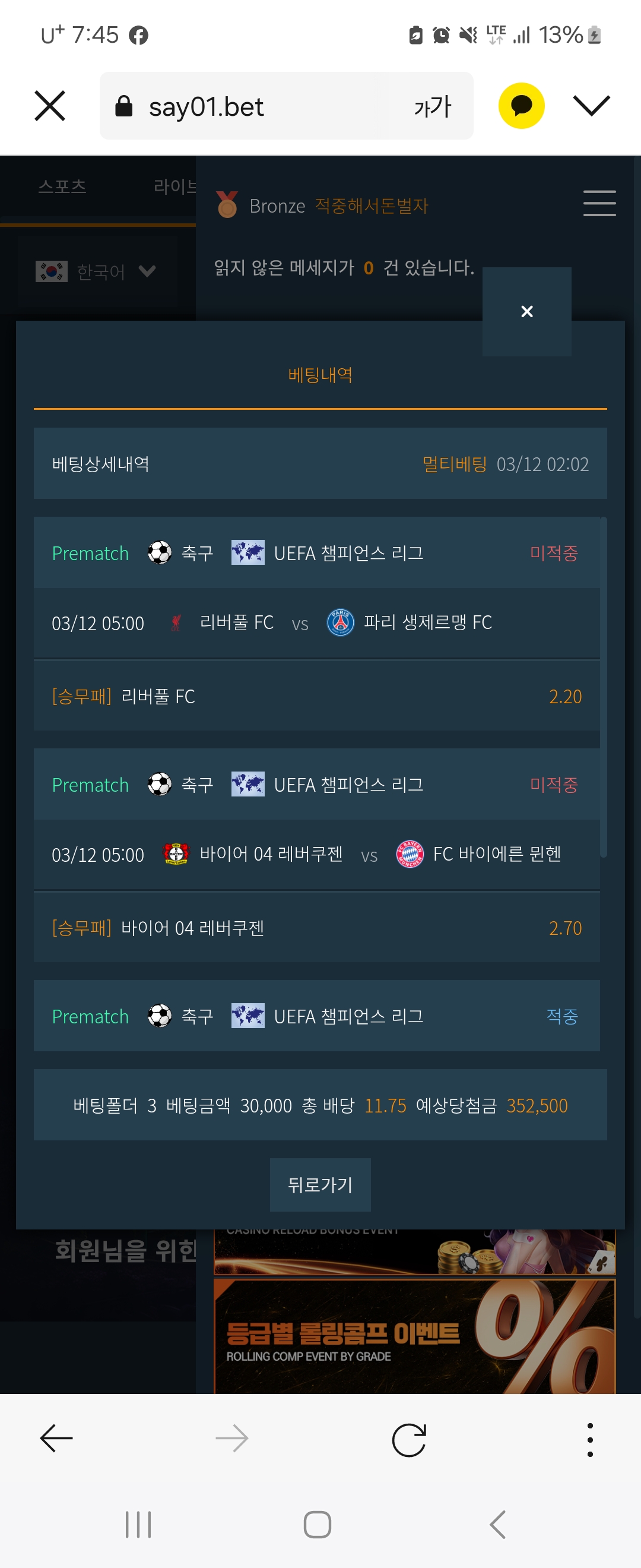Tap the yellow KakaoTalk chat icon

[x=521, y=106]
